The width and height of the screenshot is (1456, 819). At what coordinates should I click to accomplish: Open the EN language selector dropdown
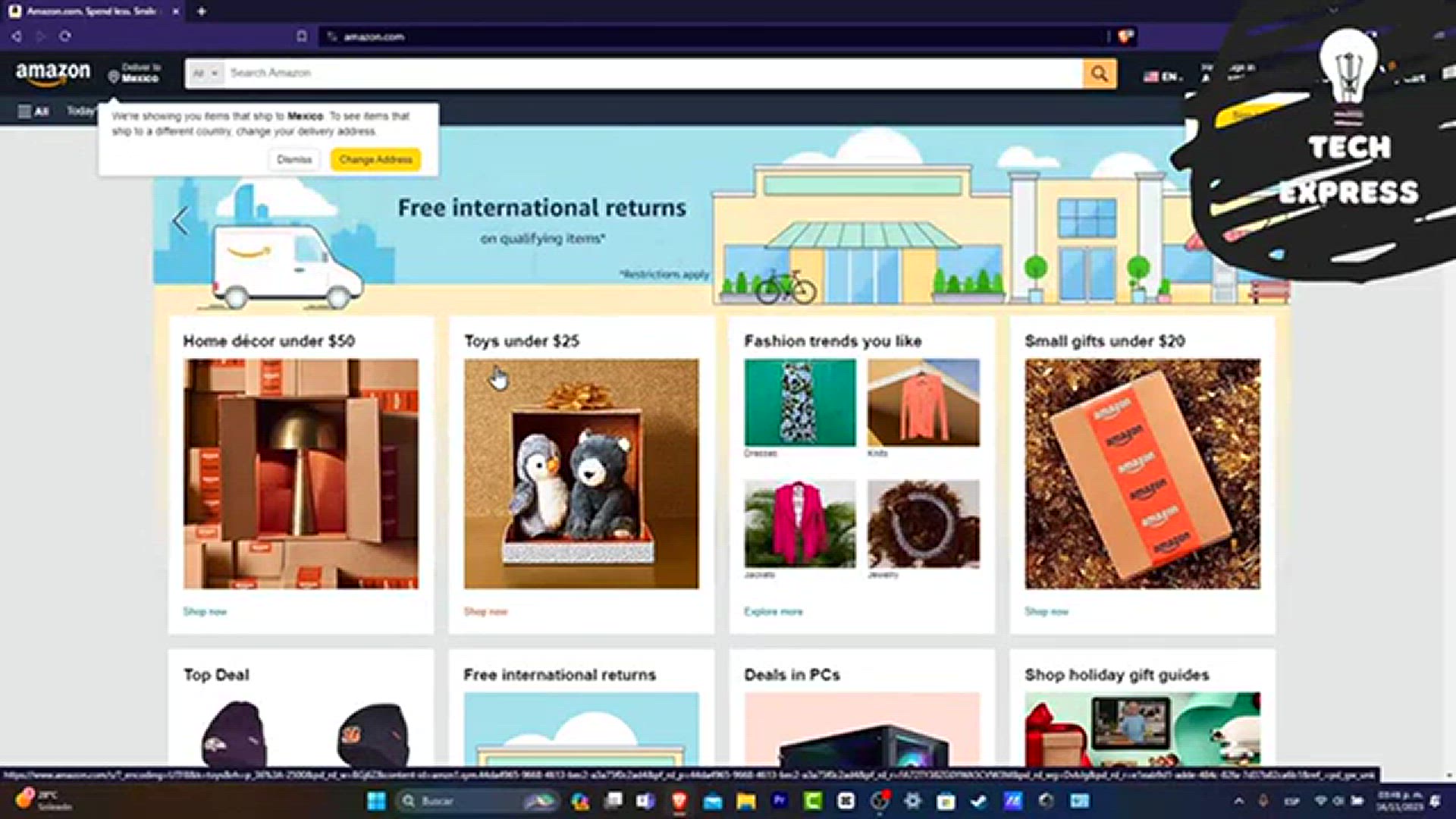(x=1166, y=76)
